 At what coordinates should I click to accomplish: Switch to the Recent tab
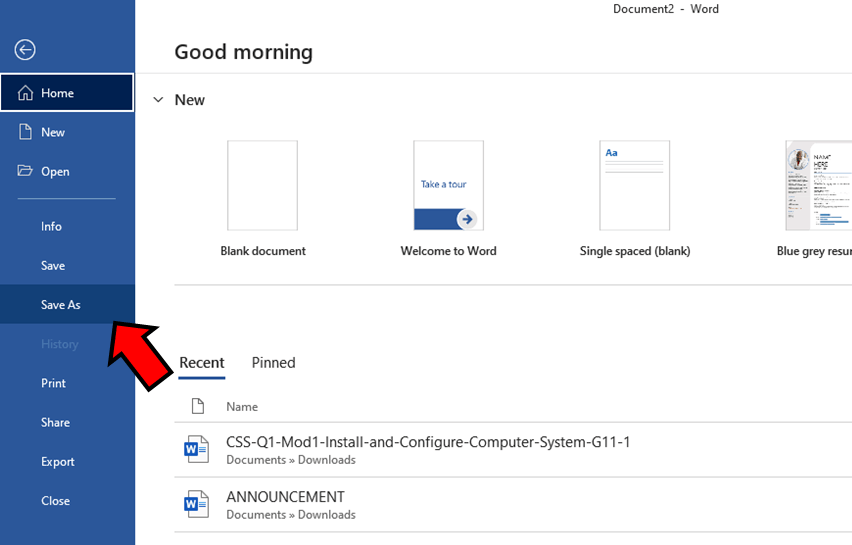[202, 363]
